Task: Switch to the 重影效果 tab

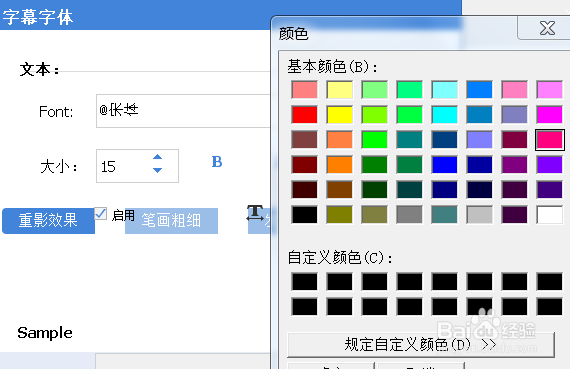Action: click(x=48, y=221)
